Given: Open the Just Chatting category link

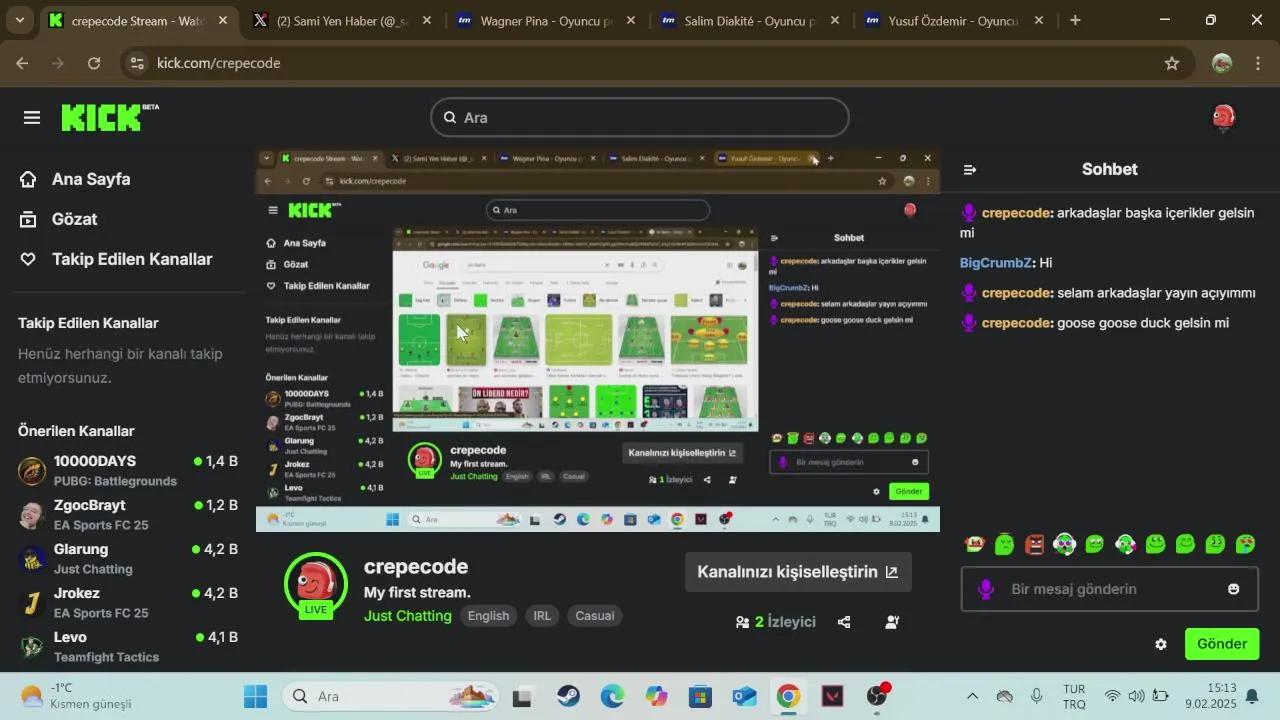Looking at the screenshot, I should [x=408, y=616].
